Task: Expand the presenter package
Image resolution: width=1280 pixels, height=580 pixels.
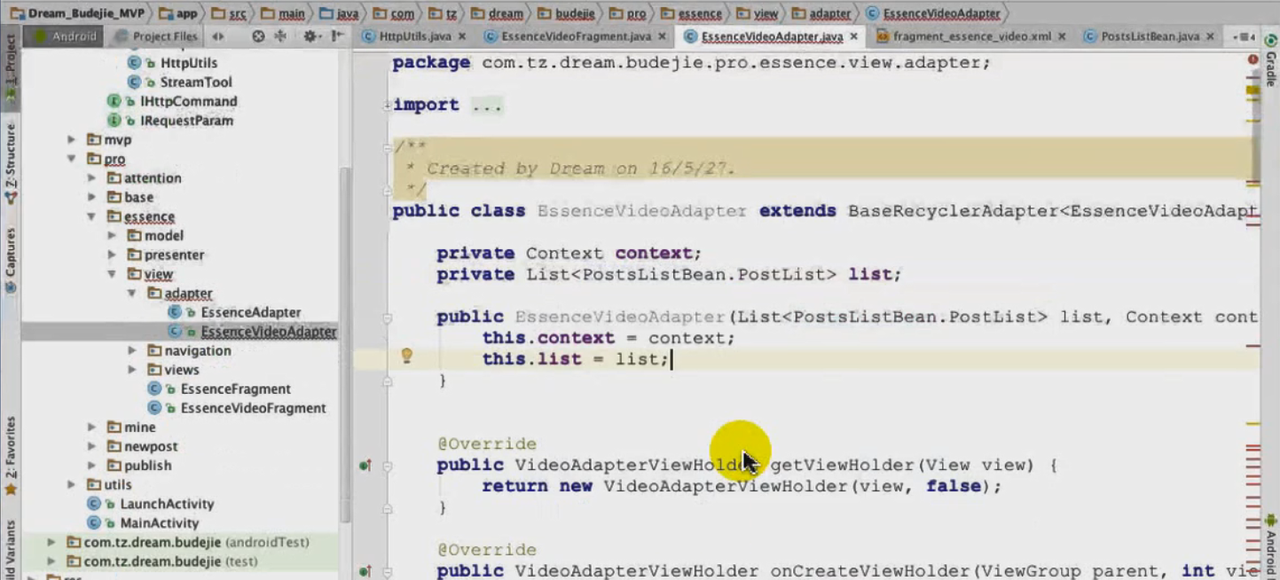Action: click(111, 255)
